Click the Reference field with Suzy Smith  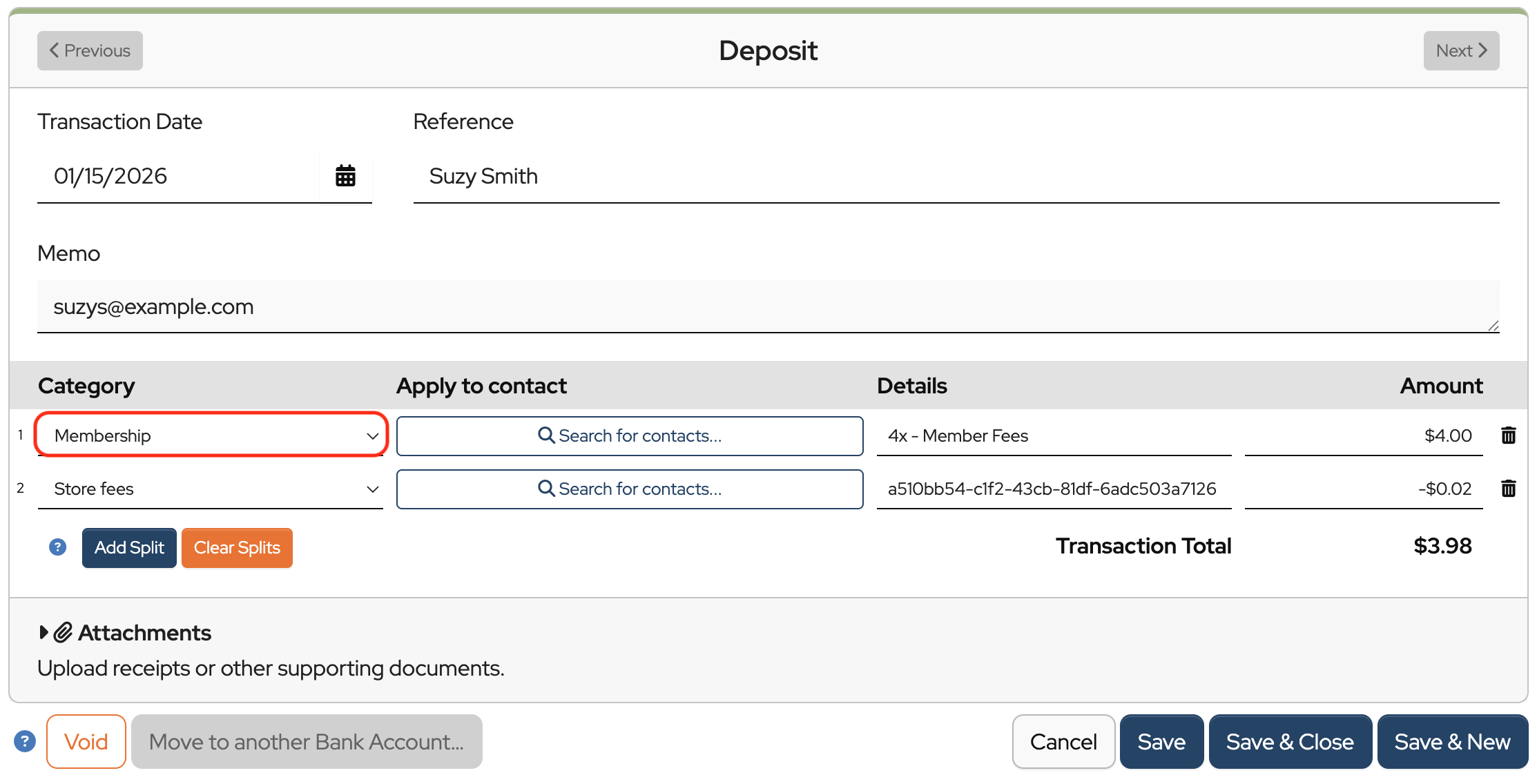pos(956,176)
